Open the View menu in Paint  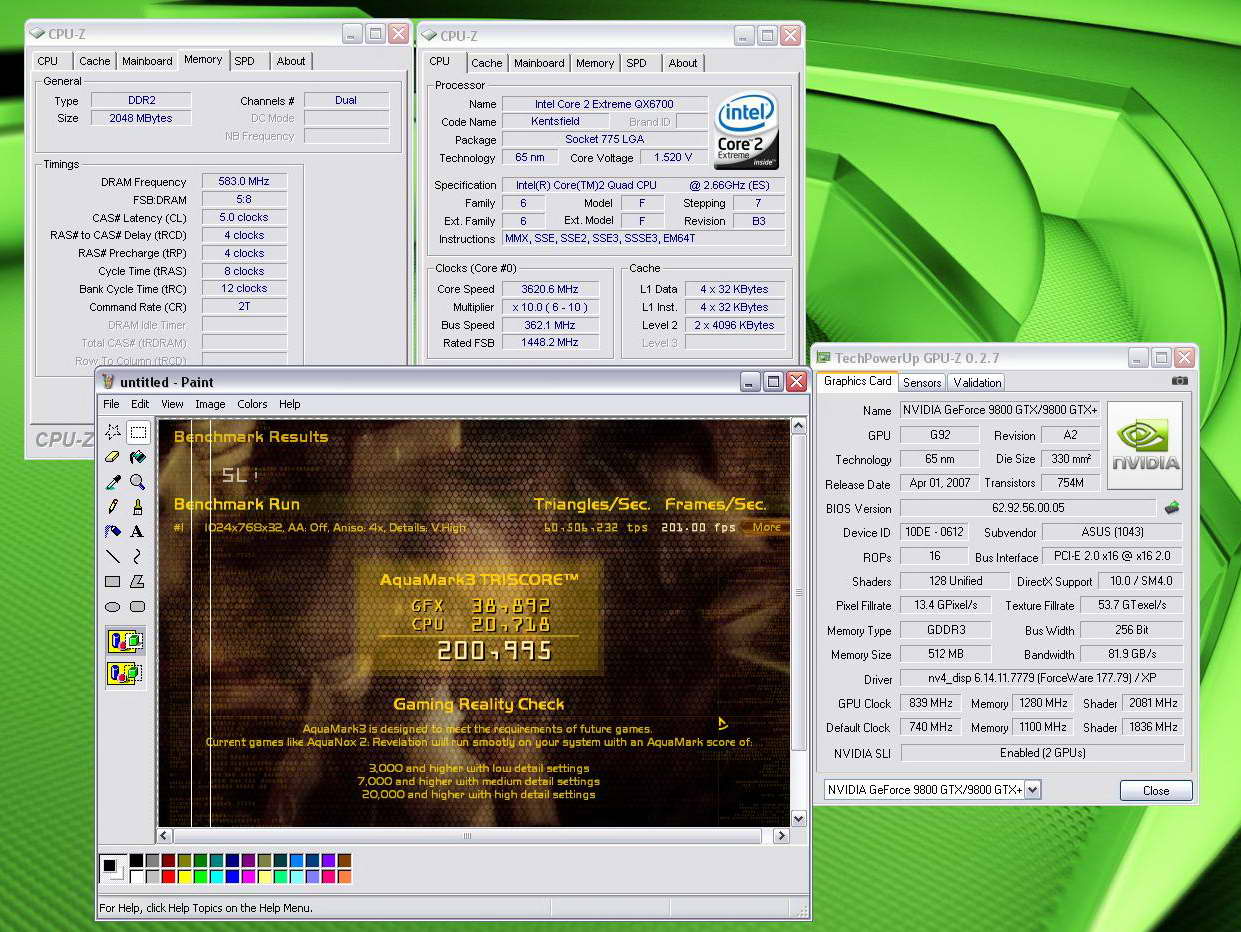tap(173, 404)
